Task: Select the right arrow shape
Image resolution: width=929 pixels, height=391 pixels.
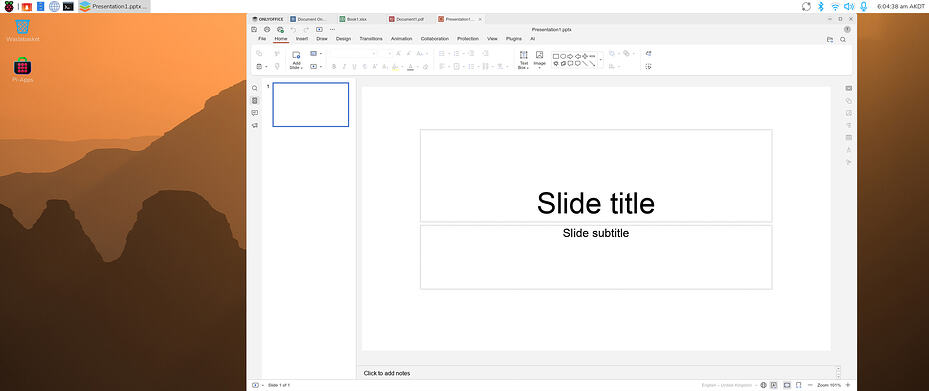Action: [x=570, y=56]
